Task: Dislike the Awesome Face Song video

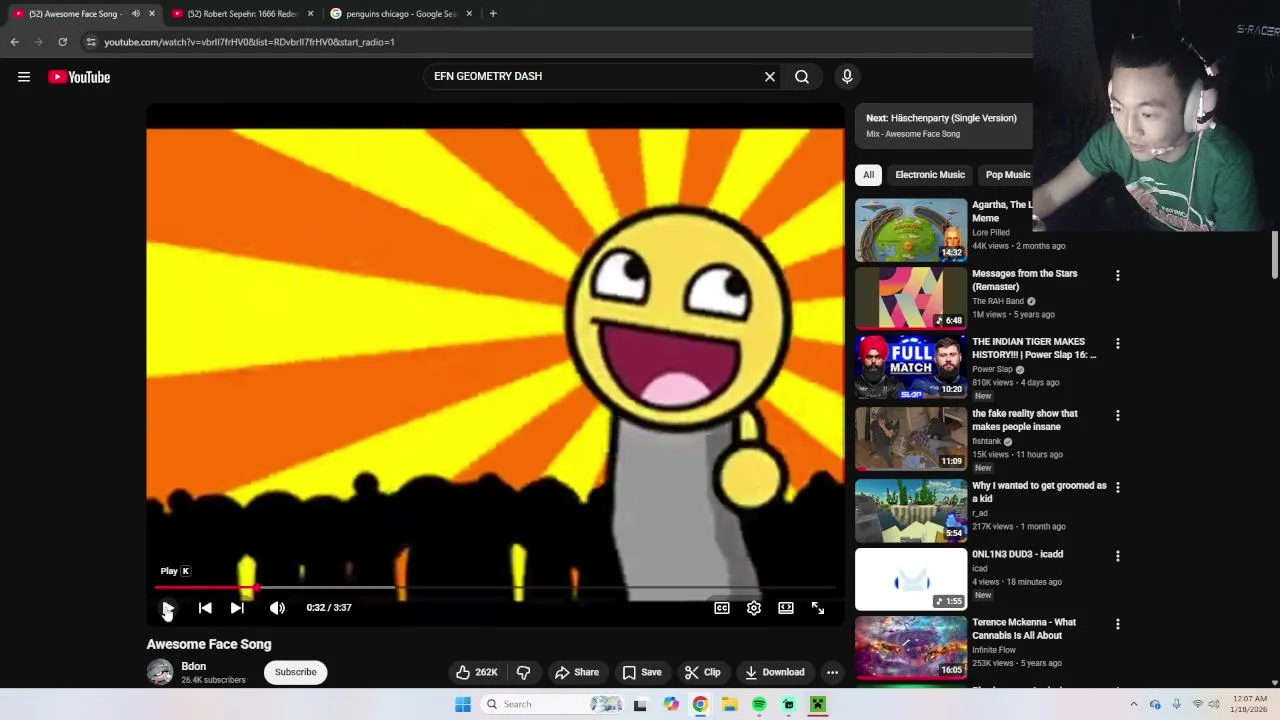Action: 523,672
